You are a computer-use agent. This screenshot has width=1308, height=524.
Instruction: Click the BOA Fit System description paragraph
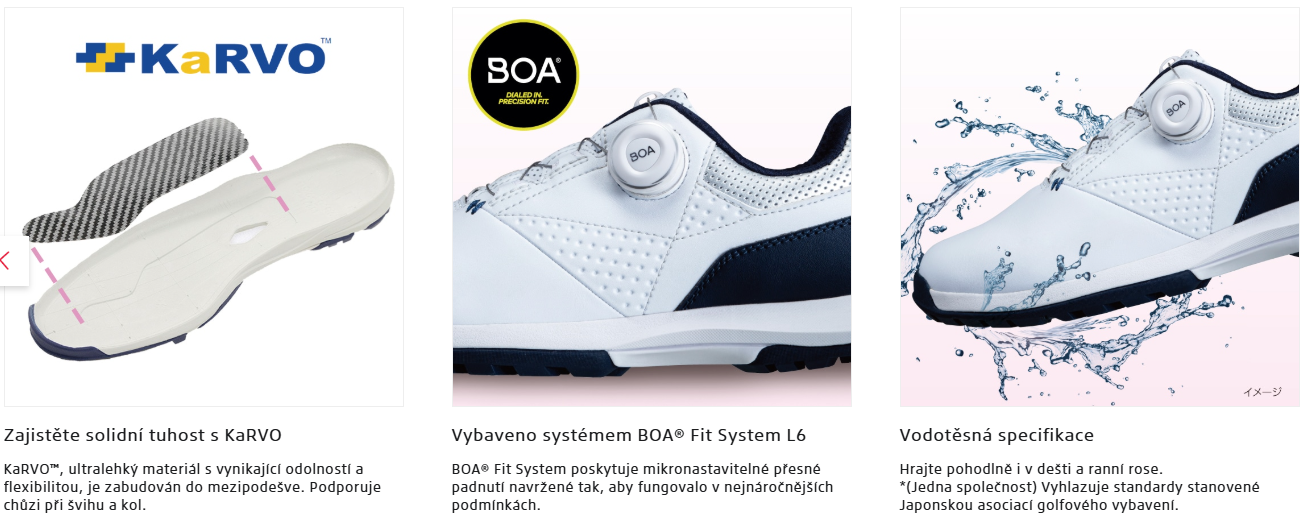click(642, 487)
